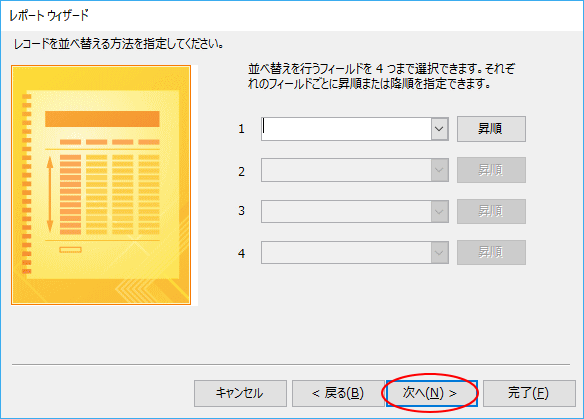
Task: Click the sort field 3 combo box
Action: point(355,212)
